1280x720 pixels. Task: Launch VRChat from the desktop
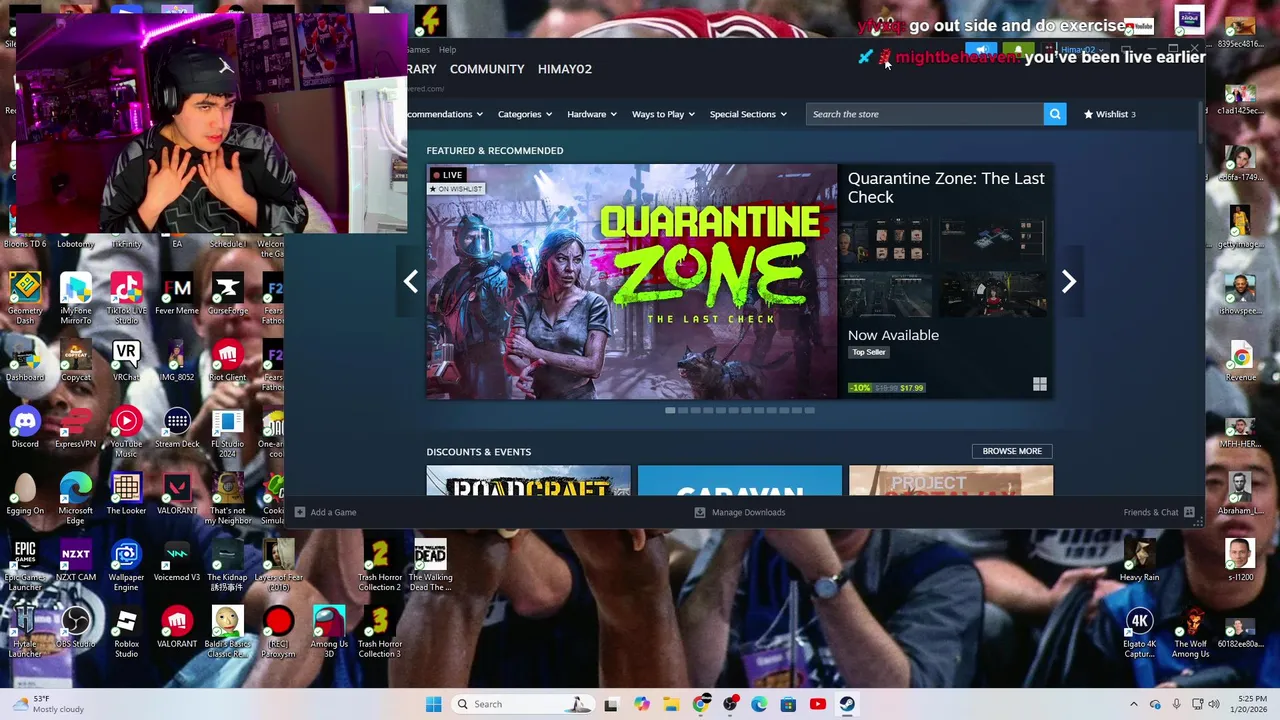(x=126, y=361)
